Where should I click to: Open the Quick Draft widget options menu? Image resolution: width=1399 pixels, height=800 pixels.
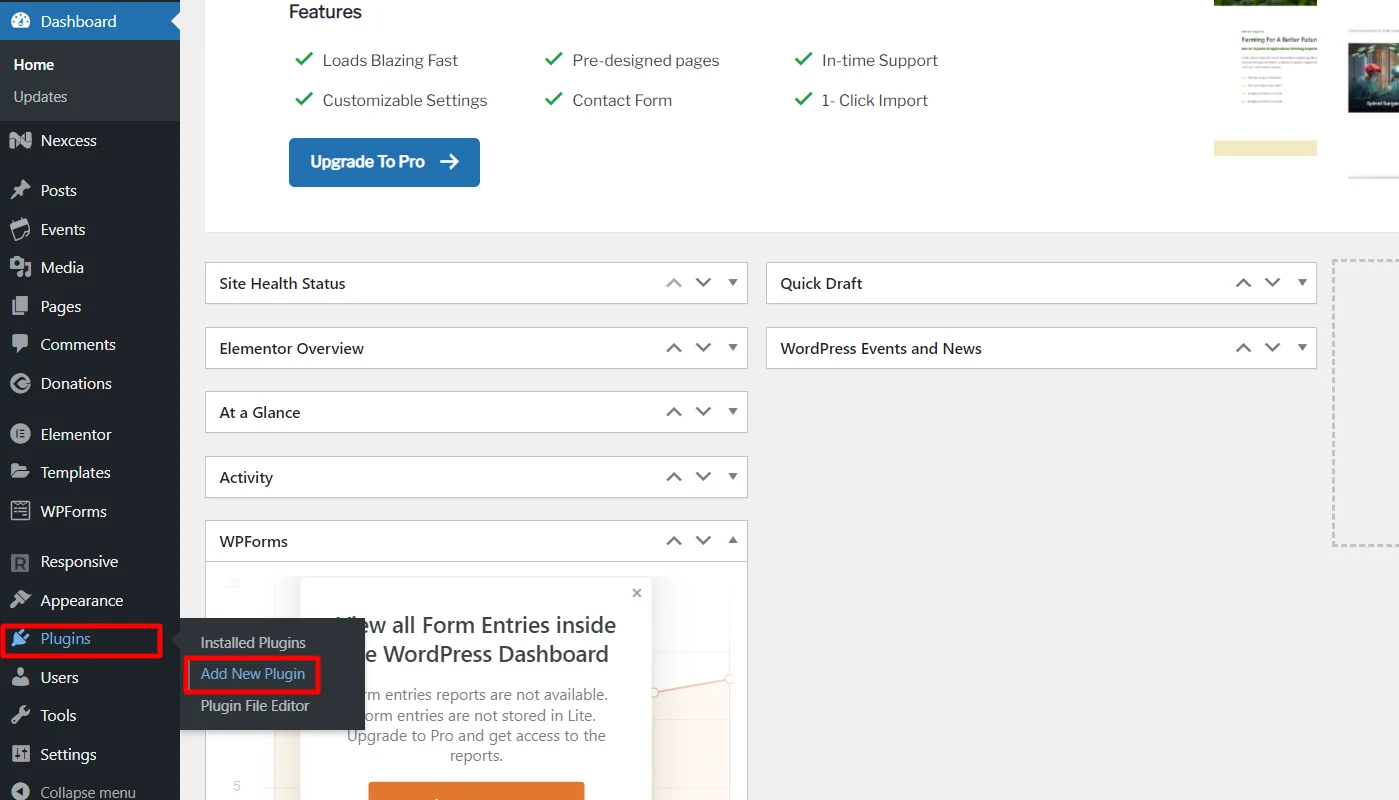coord(1302,283)
